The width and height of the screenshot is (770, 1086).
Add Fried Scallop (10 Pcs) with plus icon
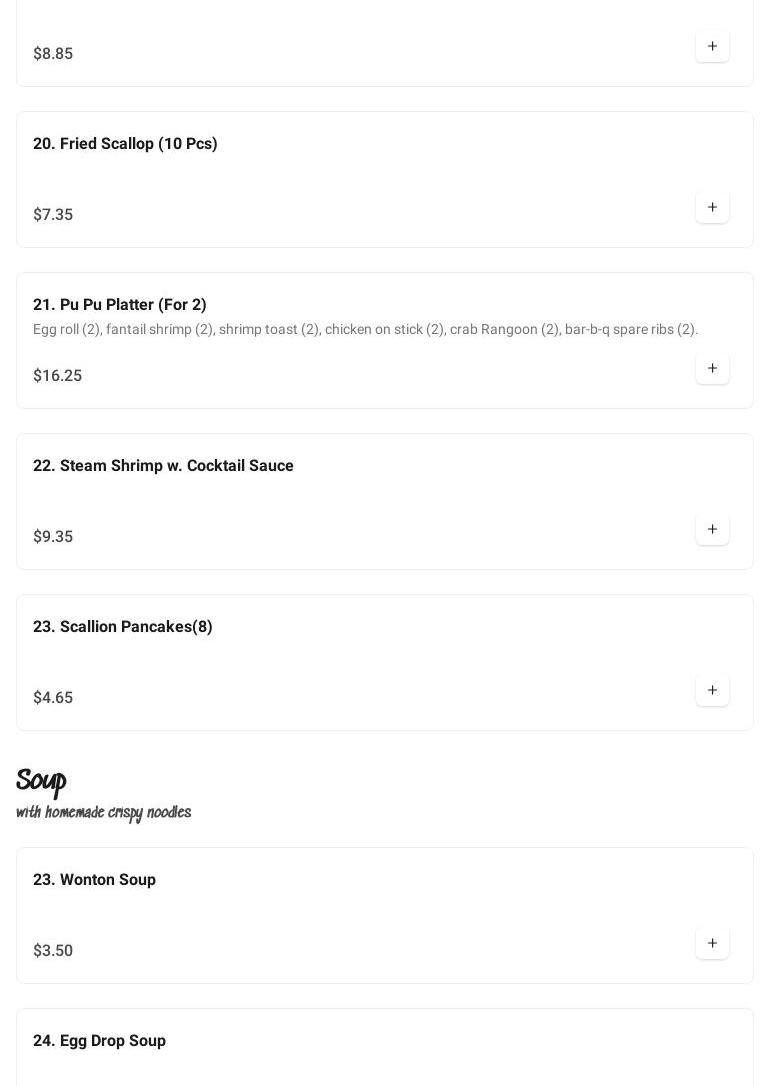click(712, 208)
